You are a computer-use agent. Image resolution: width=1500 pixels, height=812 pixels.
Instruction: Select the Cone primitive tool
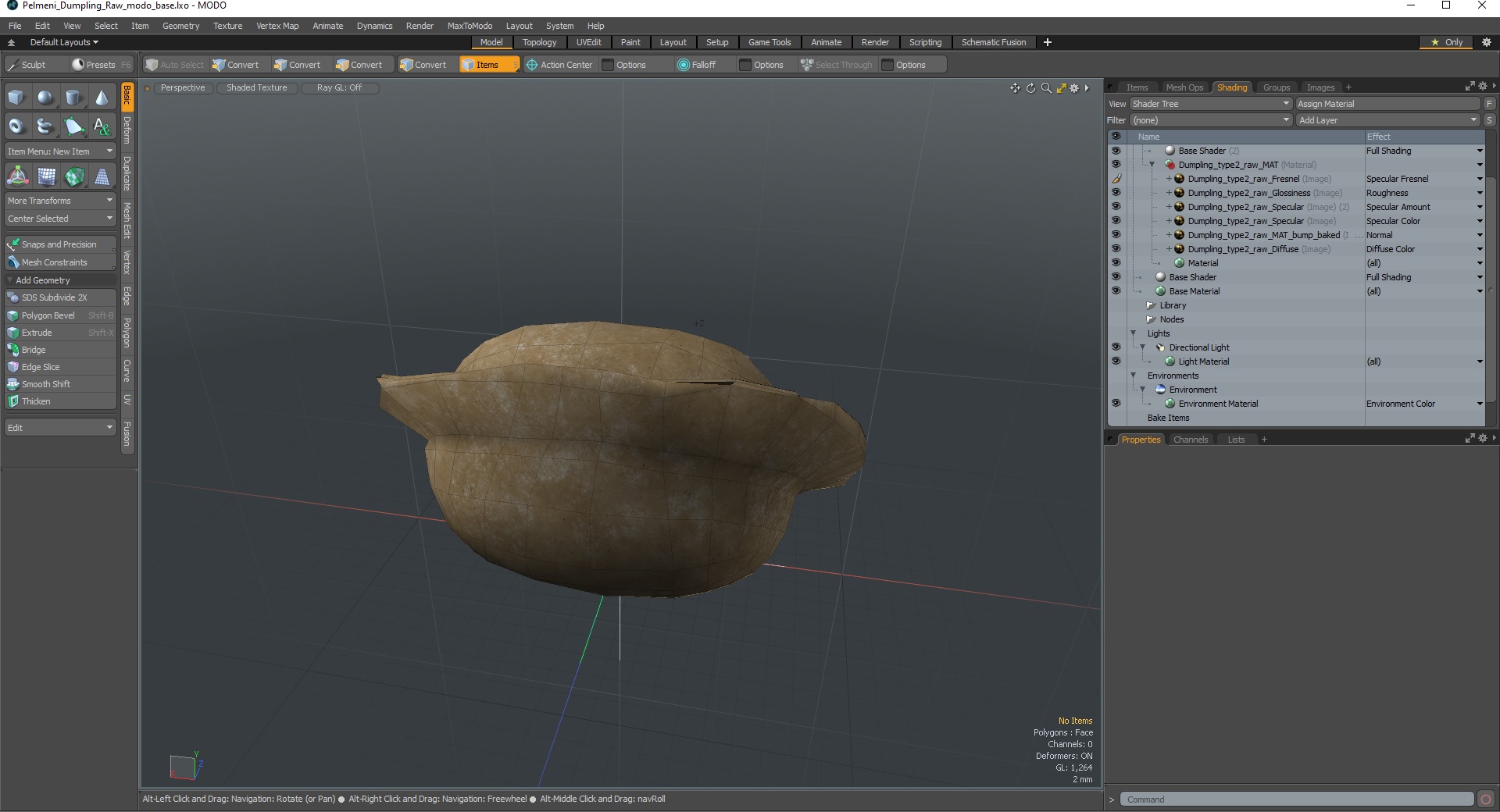click(102, 98)
